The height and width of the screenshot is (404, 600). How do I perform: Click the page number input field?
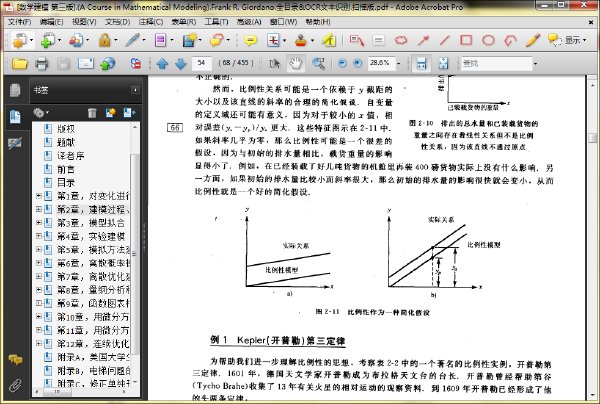[x=202, y=63]
